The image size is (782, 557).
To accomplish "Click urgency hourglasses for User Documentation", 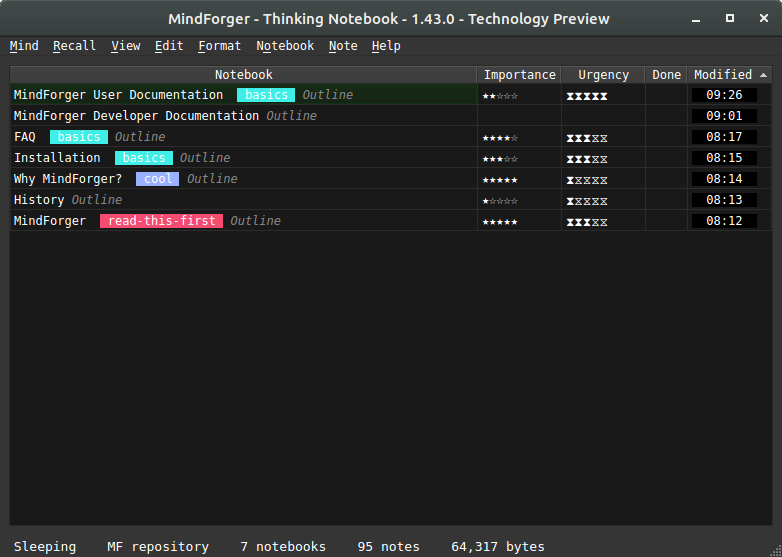I will pyautogui.click(x=587, y=96).
